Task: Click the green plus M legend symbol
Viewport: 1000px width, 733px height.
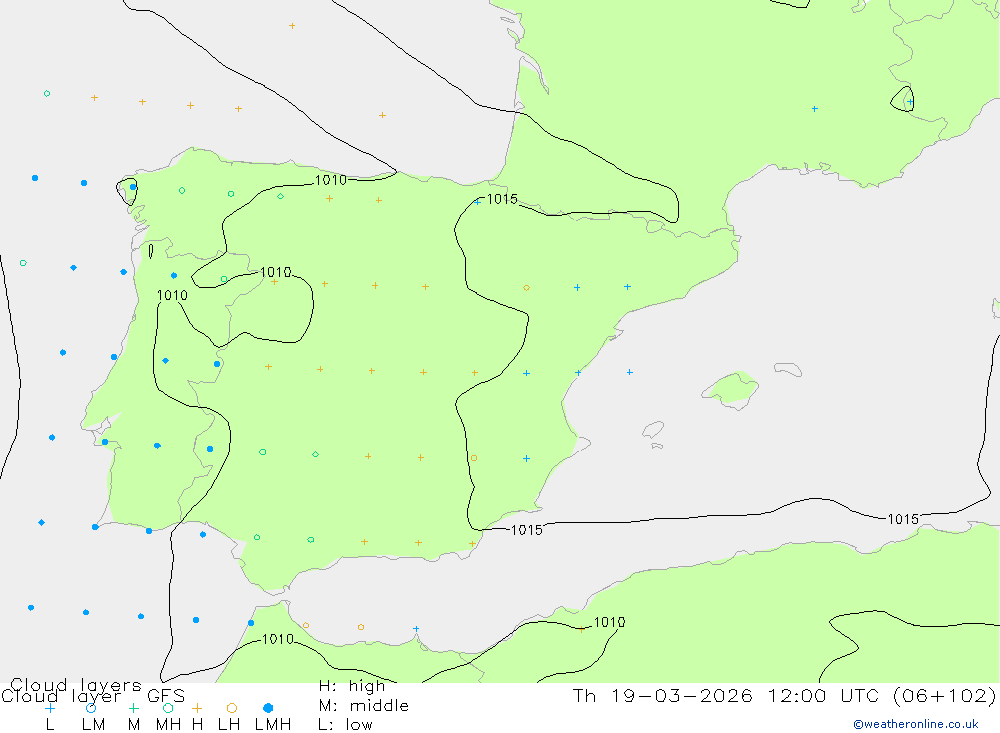Action: (x=133, y=708)
